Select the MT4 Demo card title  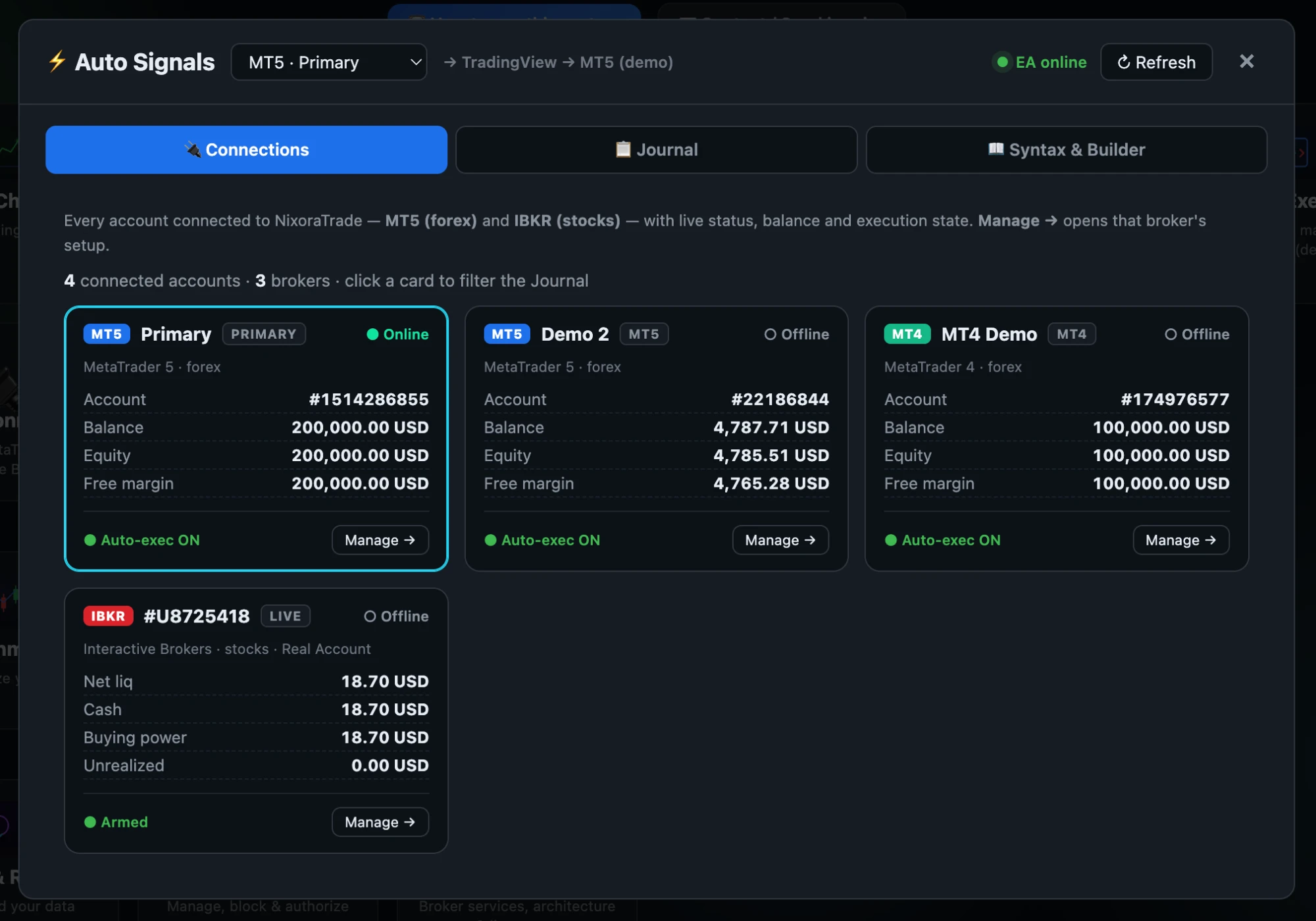tap(989, 334)
